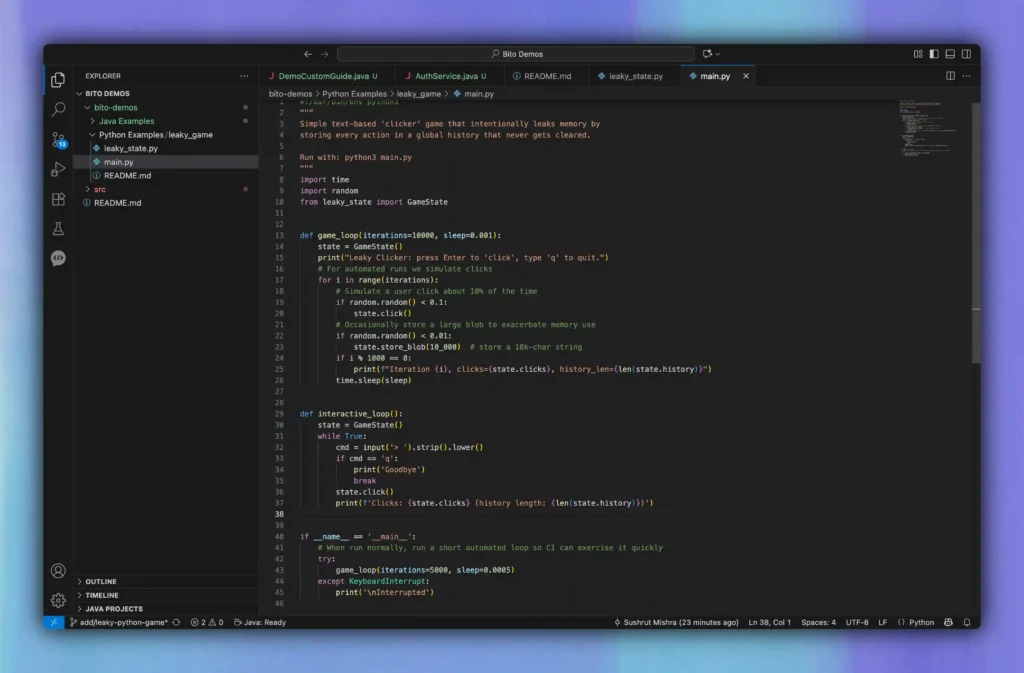Select the Source Control icon with badge 13
The width and height of the screenshot is (1024, 673).
(x=57, y=136)
